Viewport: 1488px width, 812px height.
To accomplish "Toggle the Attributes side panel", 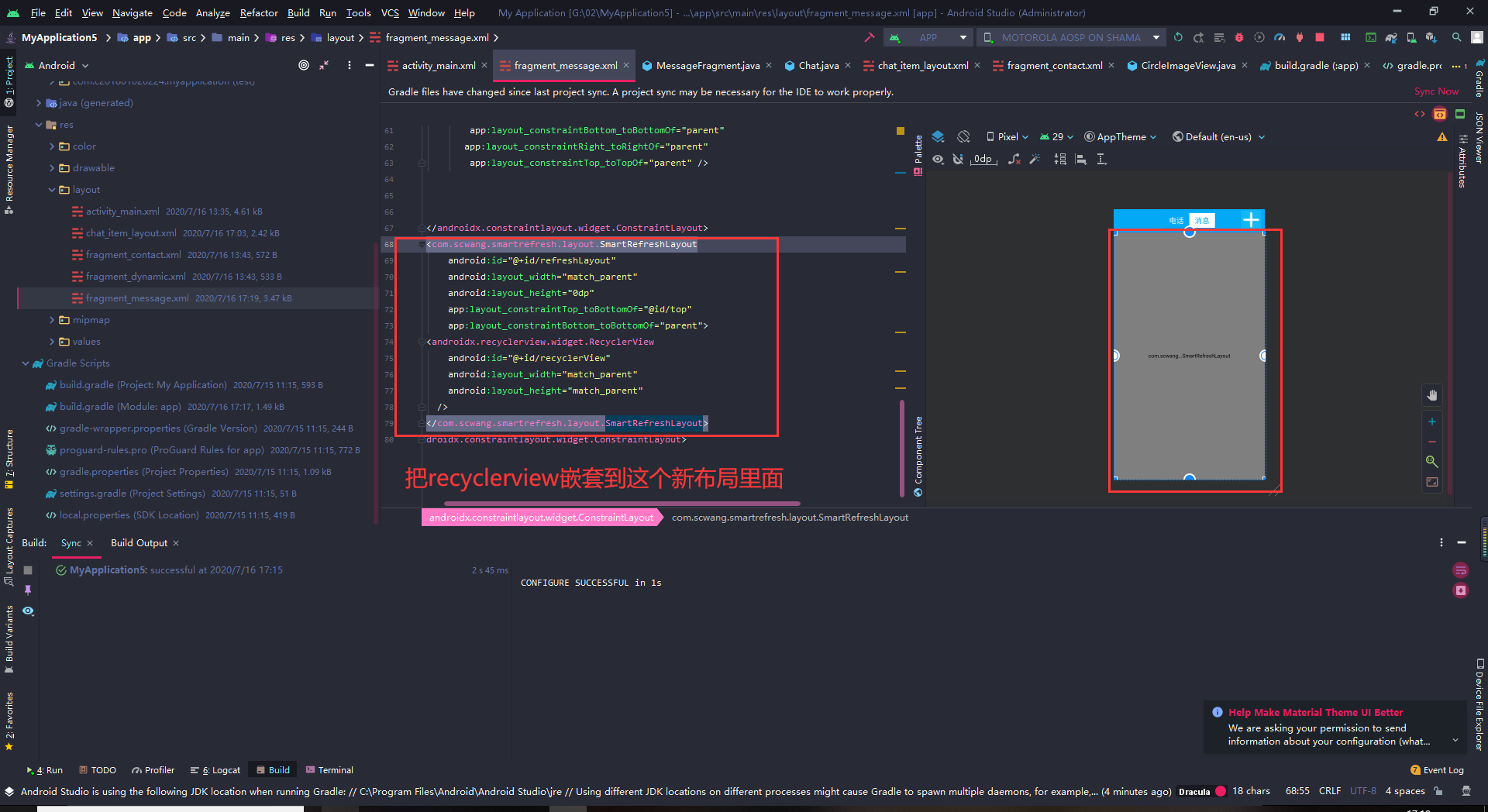I will coord(1462,162).
